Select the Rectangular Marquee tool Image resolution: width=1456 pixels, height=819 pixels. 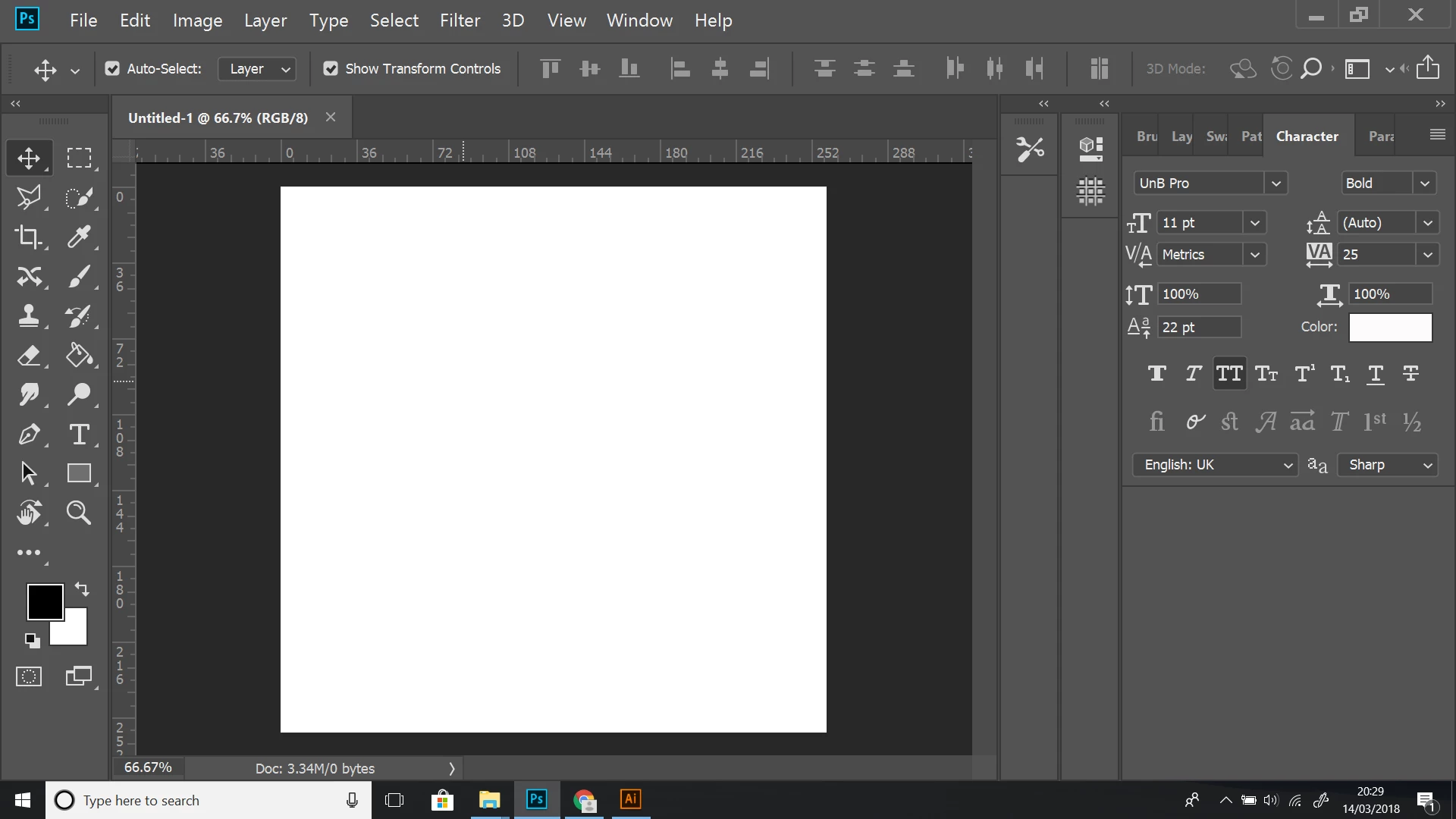[79, 158]
